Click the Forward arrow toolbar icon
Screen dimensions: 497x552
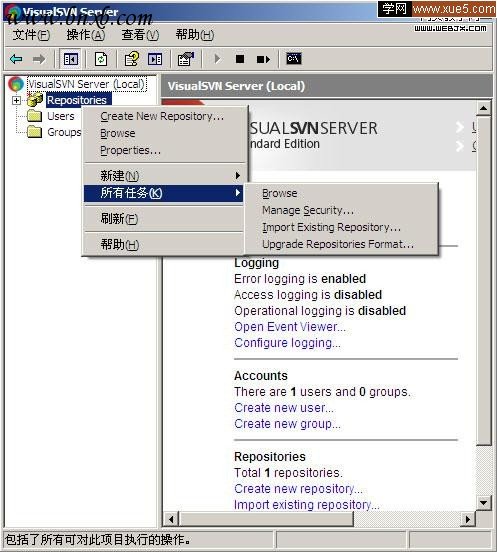[39, 59]
